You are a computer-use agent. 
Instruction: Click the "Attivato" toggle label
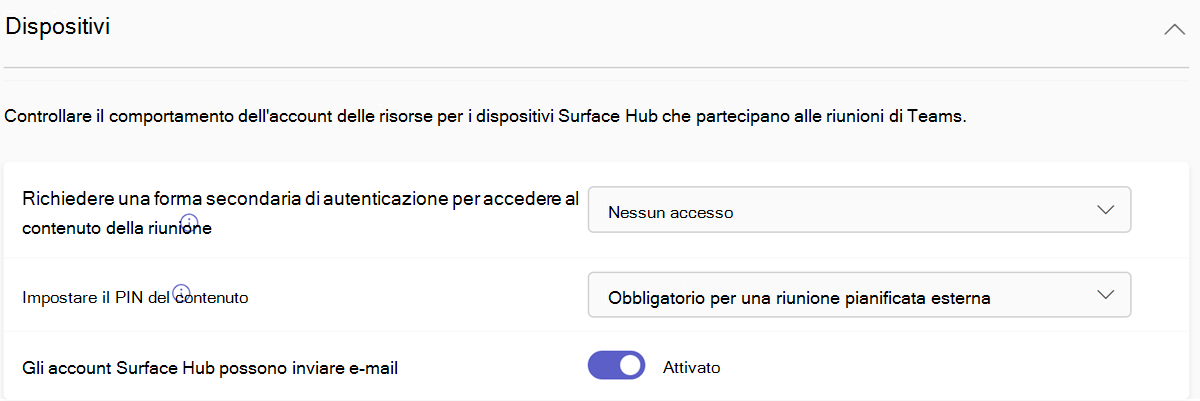[x=691, y=368]
